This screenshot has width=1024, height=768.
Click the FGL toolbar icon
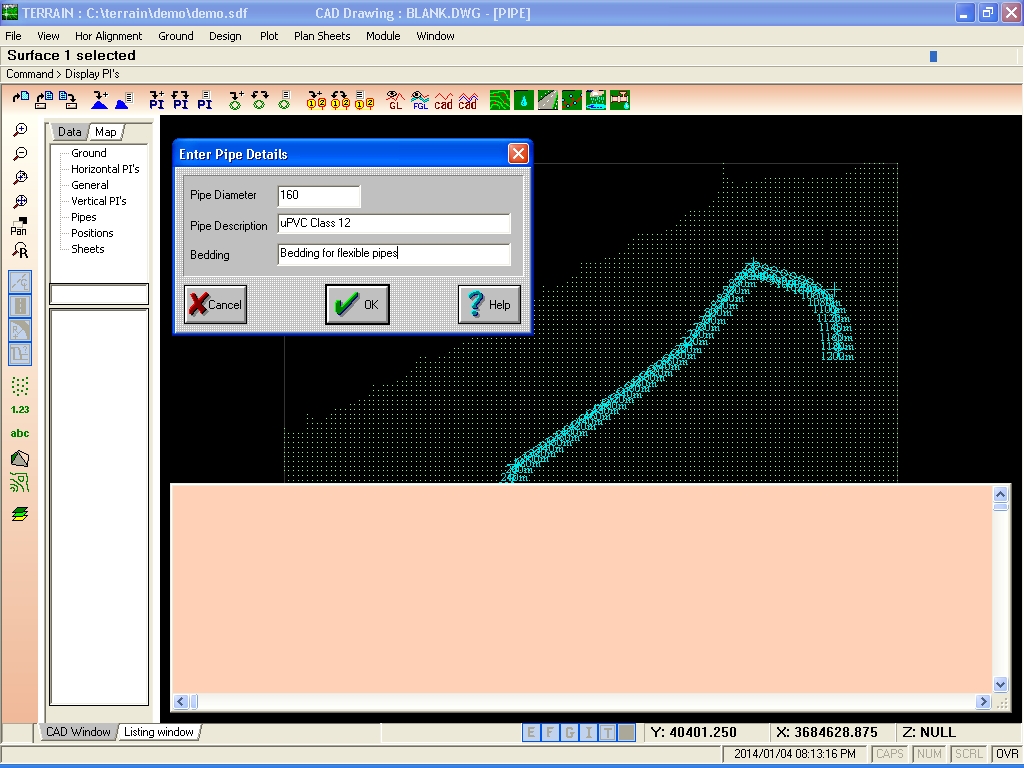pos(420,100)
